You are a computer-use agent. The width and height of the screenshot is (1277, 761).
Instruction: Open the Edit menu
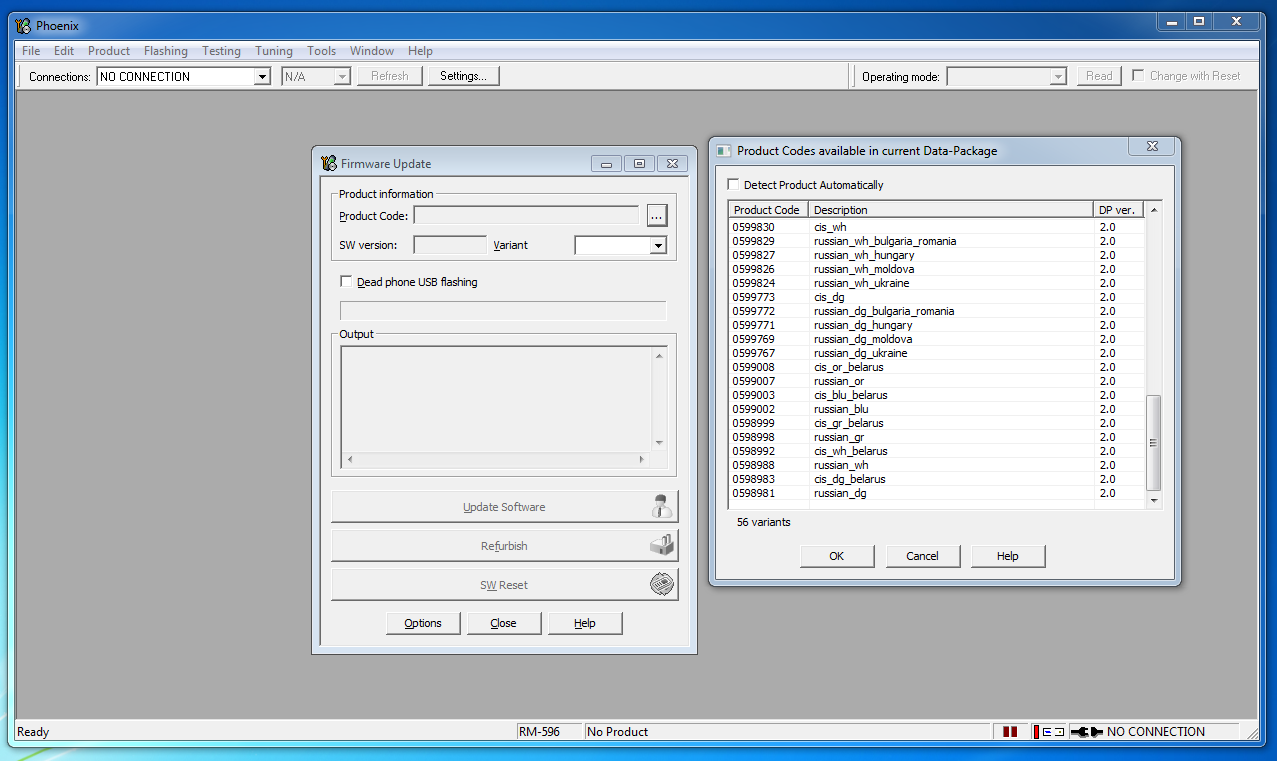(64, 51)
